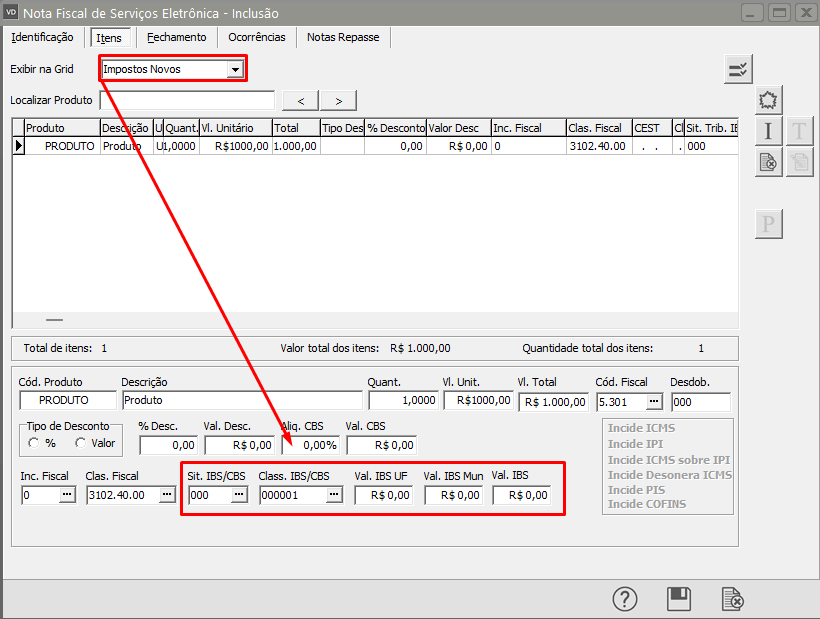Click the checklist icon button at top right
The height and width of the screenshot is (619, 820).
739,69
